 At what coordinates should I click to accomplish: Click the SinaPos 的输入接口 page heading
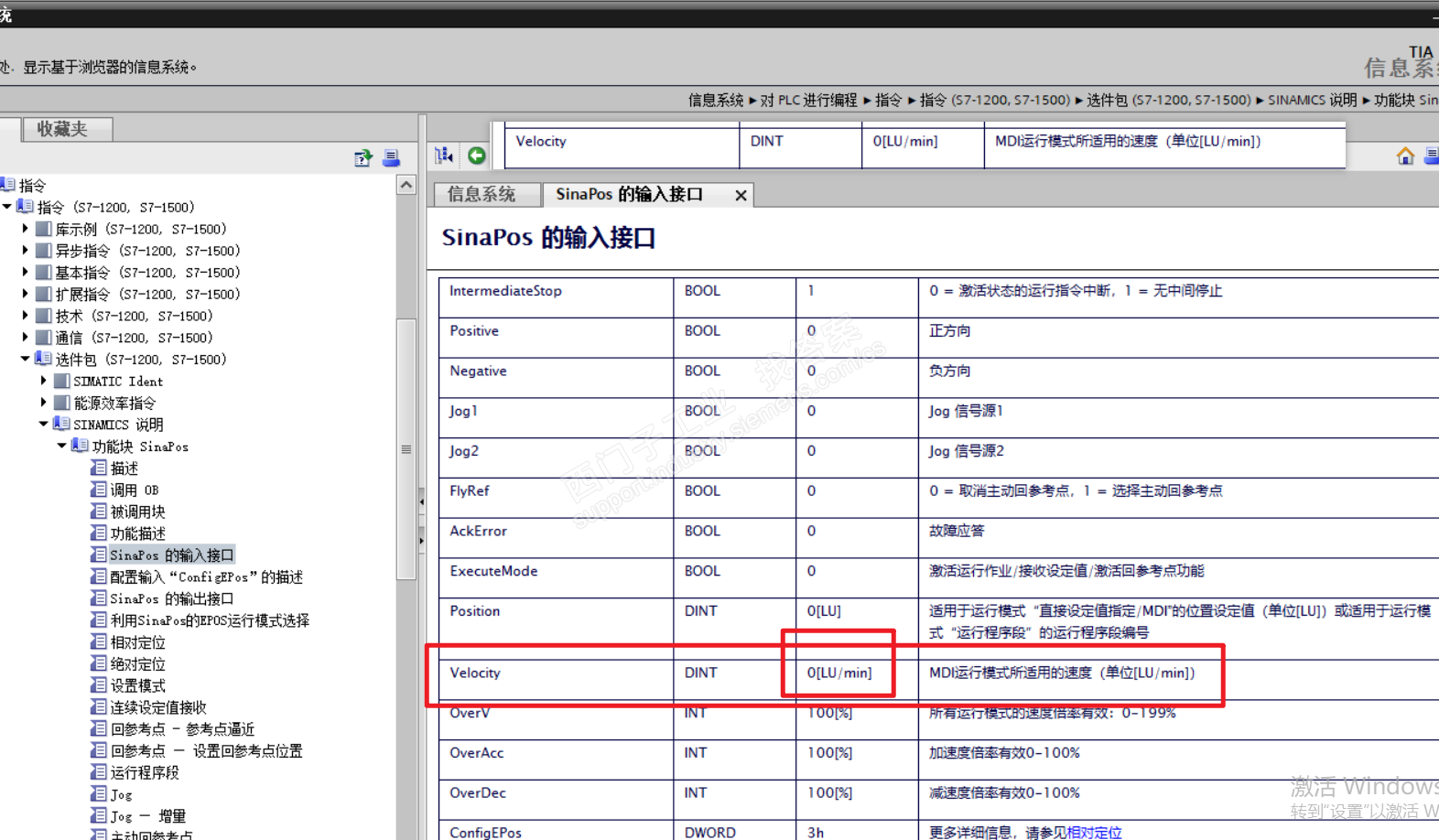click(549, 238)
